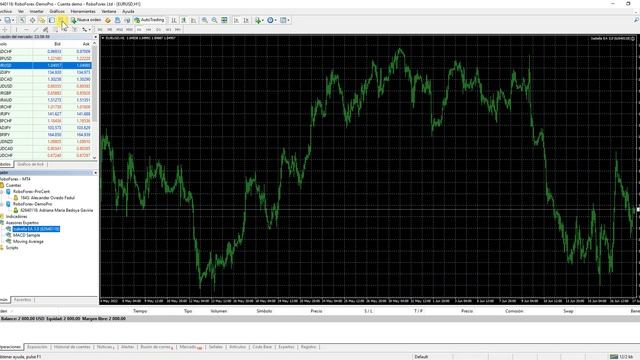Select the EURUSD row in Market Watch
Image resolution: width=640 pixels, height=360 pixels.
tap(46, 65)
